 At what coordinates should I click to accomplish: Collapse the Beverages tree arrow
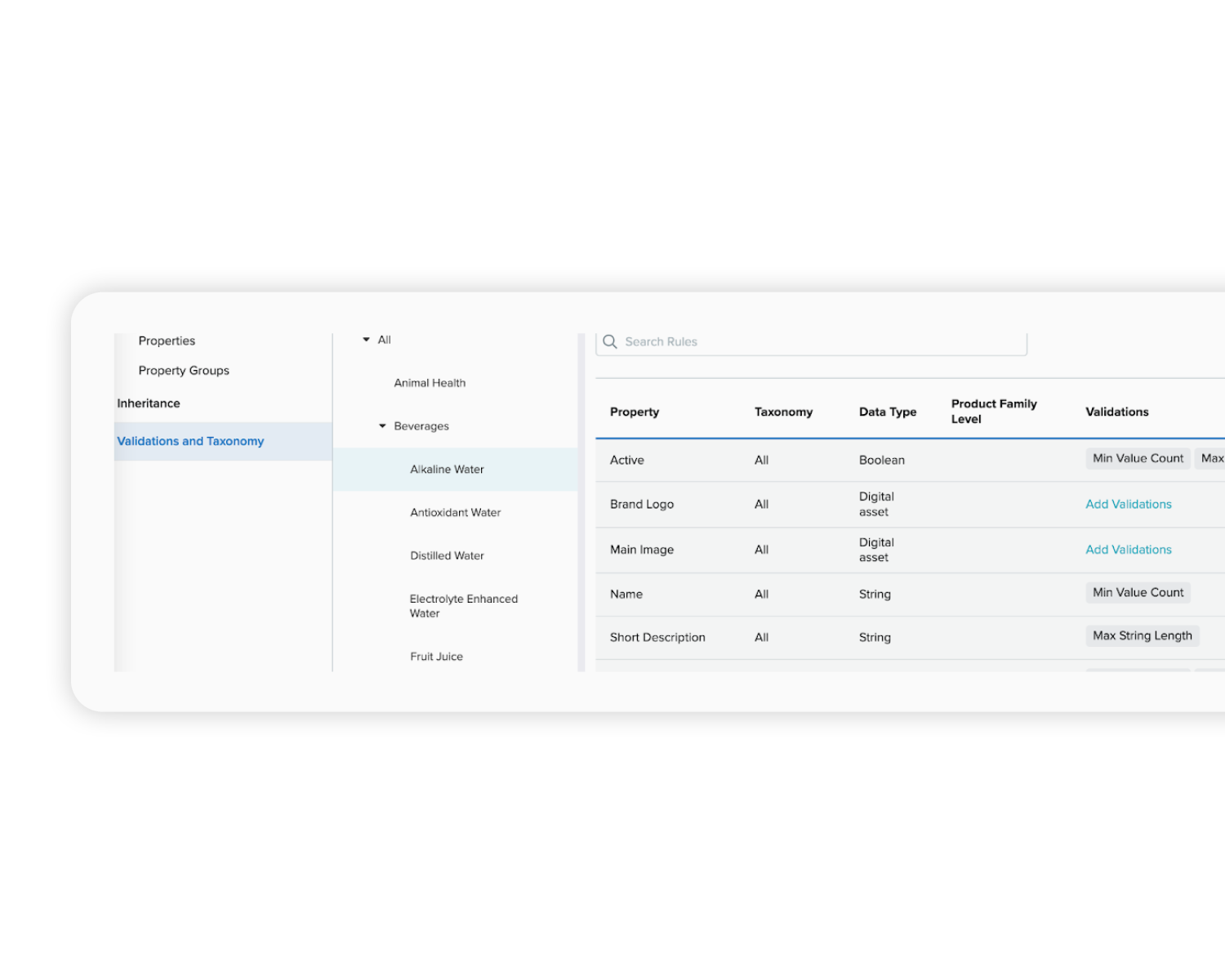click(382, 426)
